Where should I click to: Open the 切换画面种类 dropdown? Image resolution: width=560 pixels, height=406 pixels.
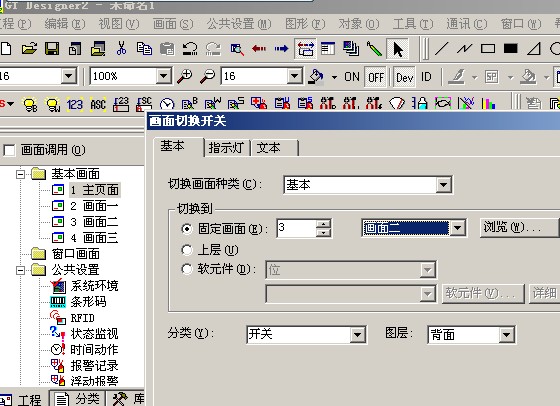pos(443,185)
